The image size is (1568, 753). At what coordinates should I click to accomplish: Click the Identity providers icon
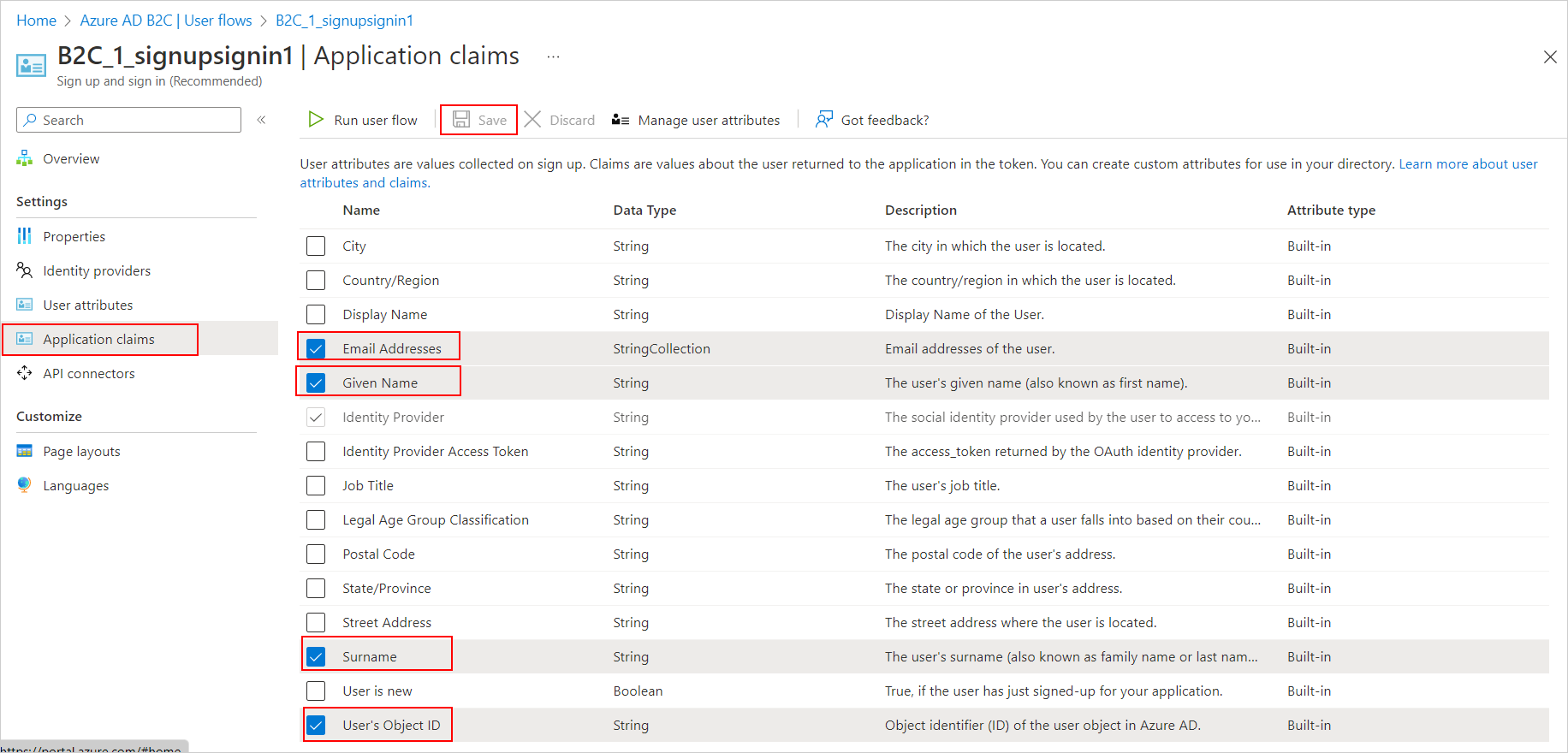(25, 270)
